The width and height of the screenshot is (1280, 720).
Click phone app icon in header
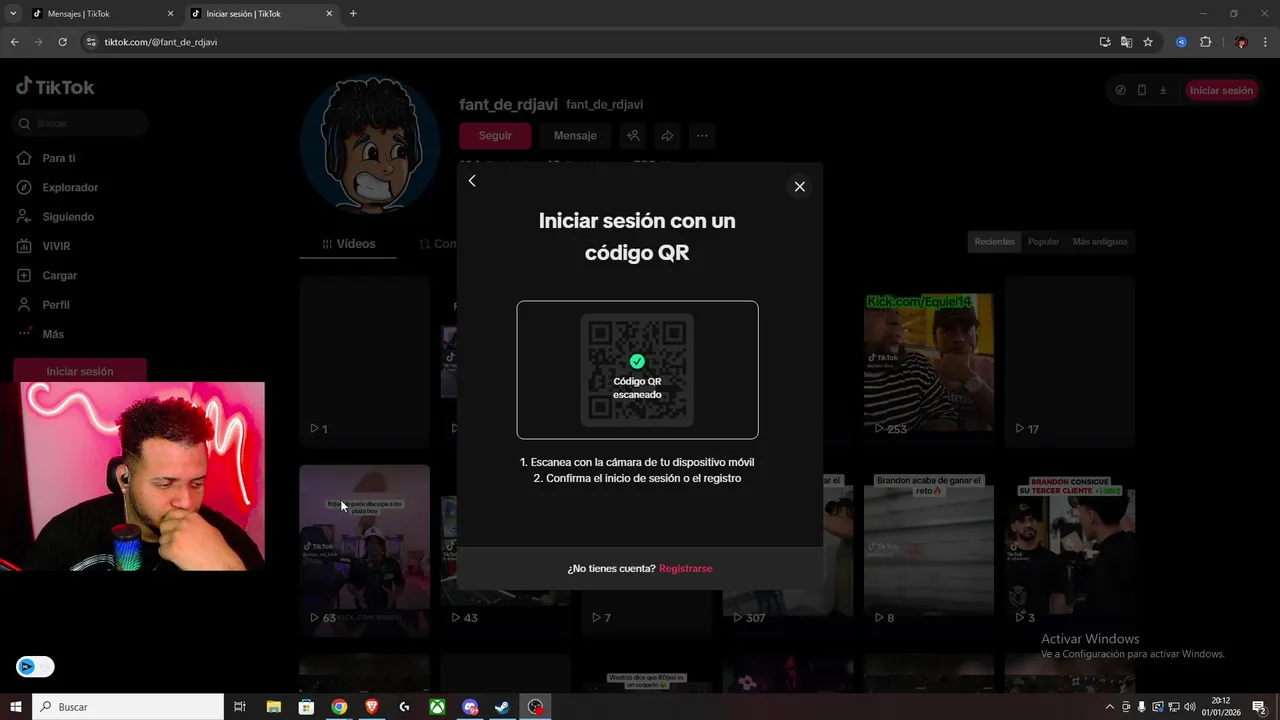pos(1142,90)
